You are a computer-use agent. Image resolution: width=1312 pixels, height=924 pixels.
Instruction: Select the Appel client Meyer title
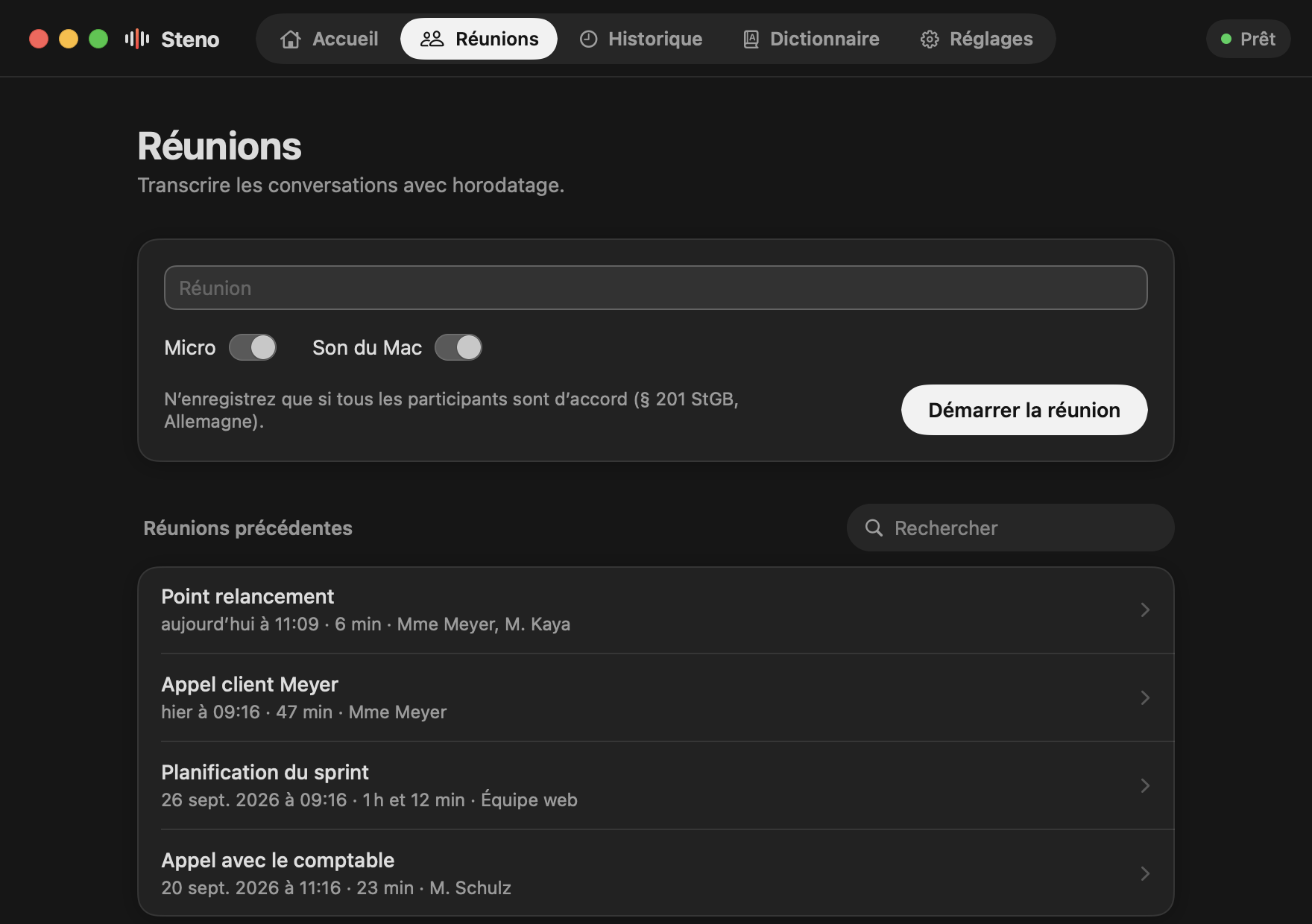click(250, 684)
